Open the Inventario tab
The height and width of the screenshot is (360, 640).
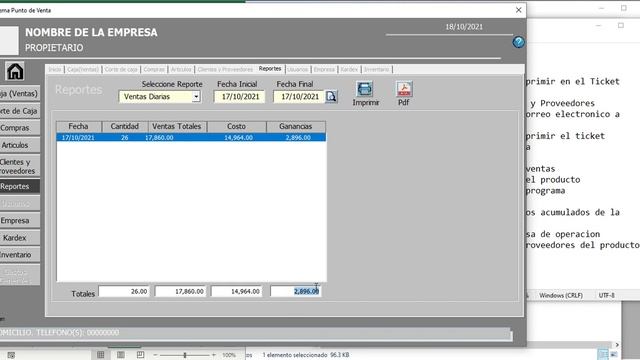point(376,69)
